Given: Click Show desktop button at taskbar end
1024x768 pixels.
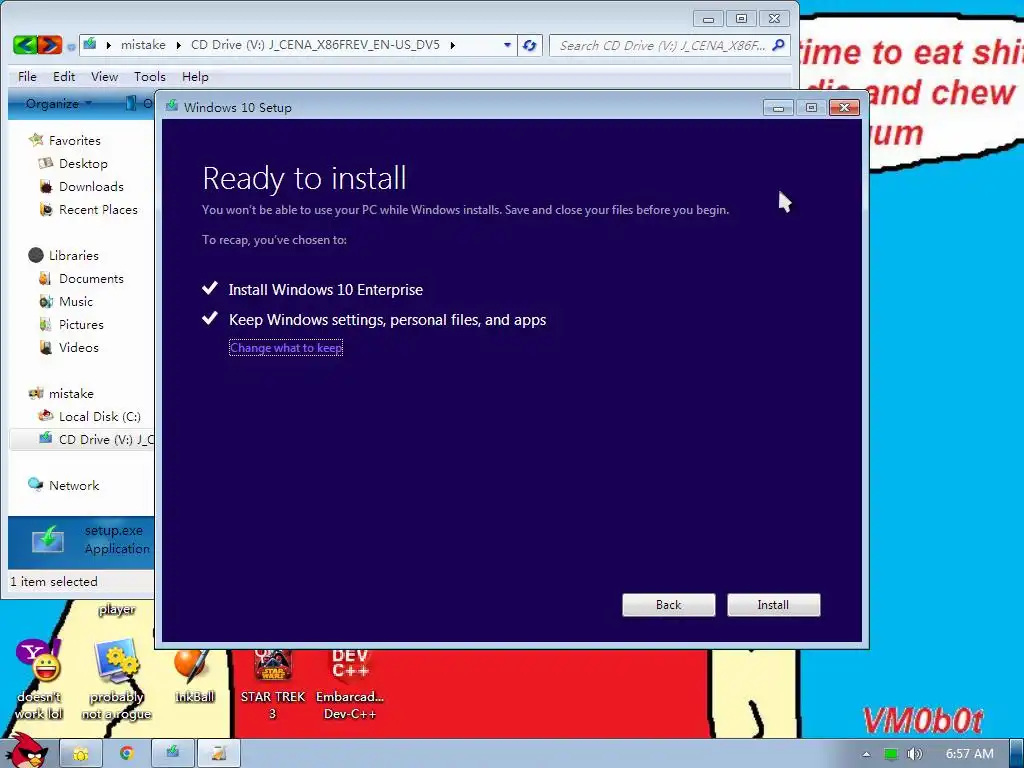Looking at the screenshot, I should 1016,754.
